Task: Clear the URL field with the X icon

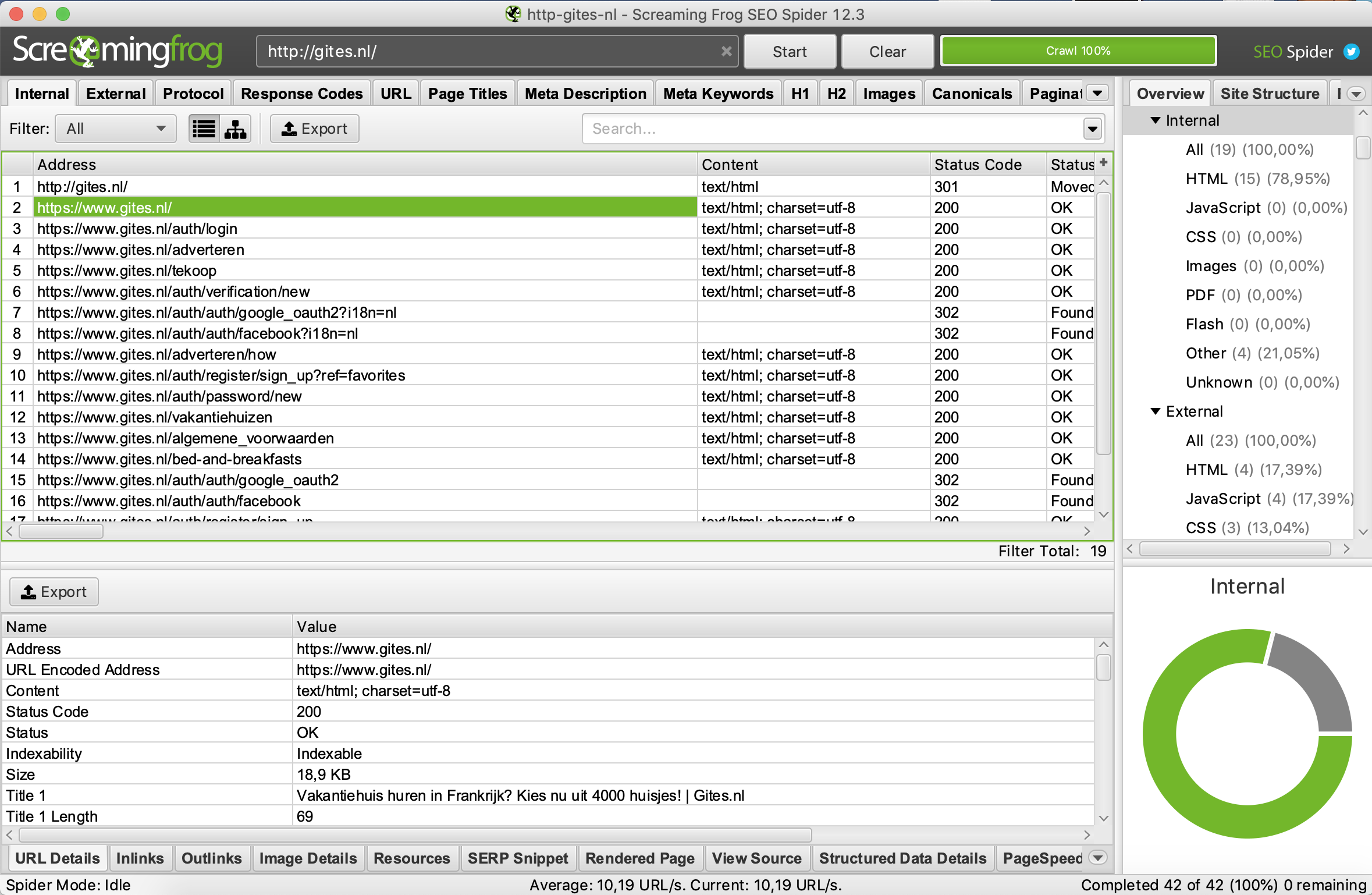Action: [726, 51]
